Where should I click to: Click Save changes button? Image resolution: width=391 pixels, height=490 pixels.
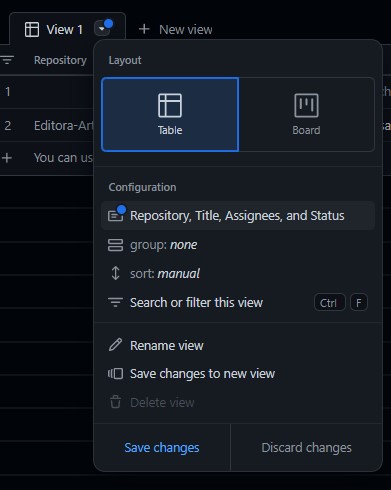click(162, 448)
